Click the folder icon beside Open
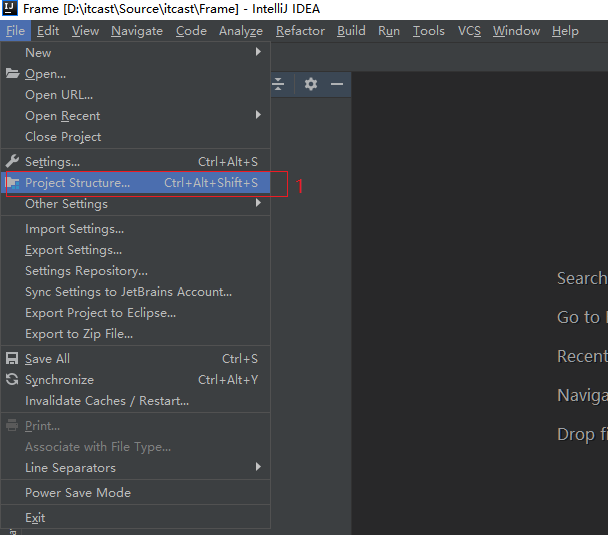 (x=13, y=74)
